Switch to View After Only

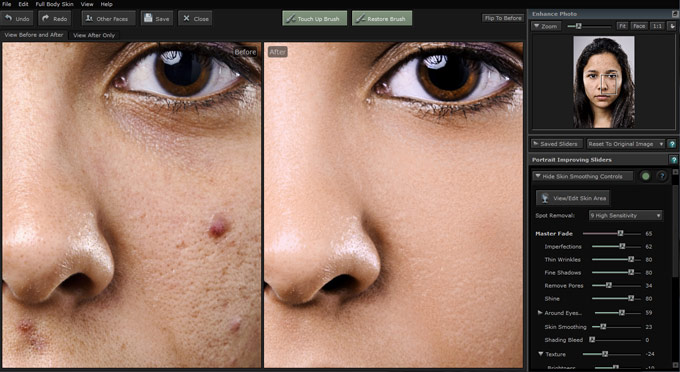pos(94,35)
